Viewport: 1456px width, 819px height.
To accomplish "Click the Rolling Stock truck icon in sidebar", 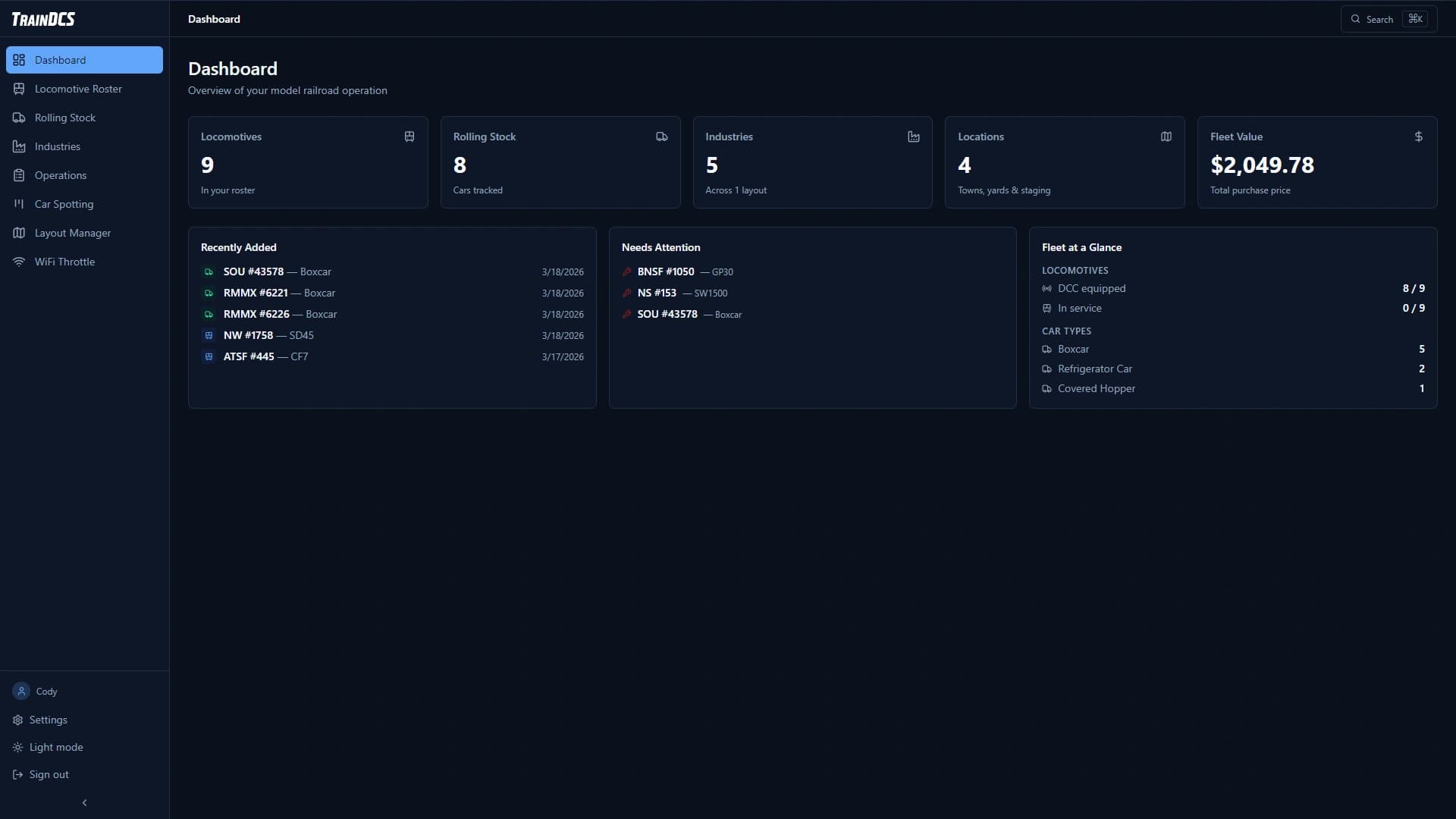I will click(x=19, y=118).
